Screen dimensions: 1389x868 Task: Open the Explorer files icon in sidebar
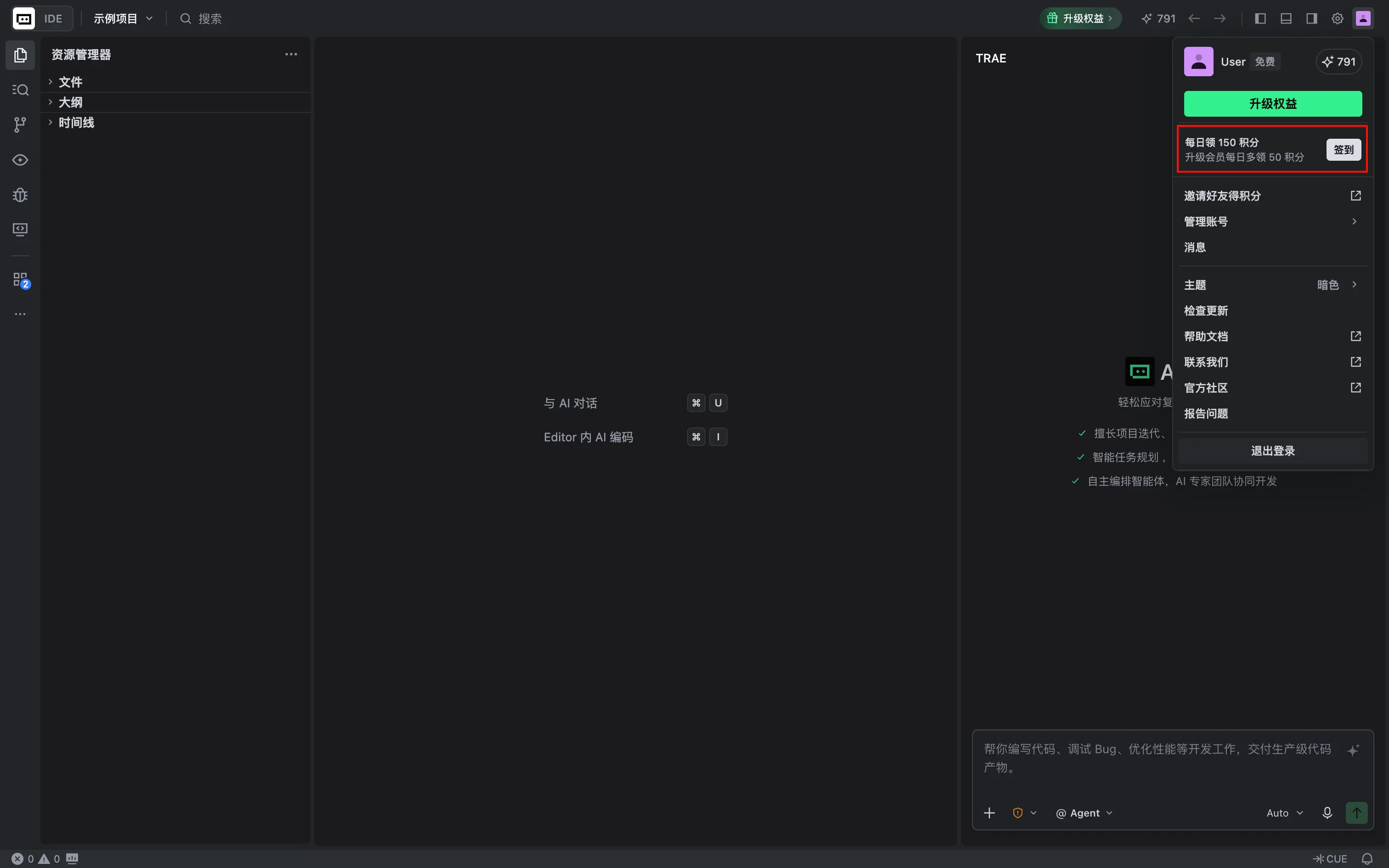point(20,55)
